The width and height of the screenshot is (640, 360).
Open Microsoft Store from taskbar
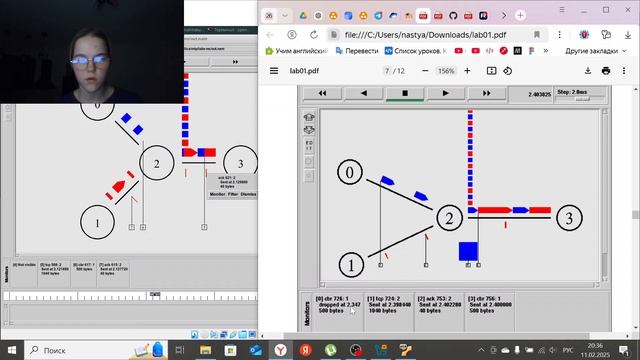(x=231, y=350)
